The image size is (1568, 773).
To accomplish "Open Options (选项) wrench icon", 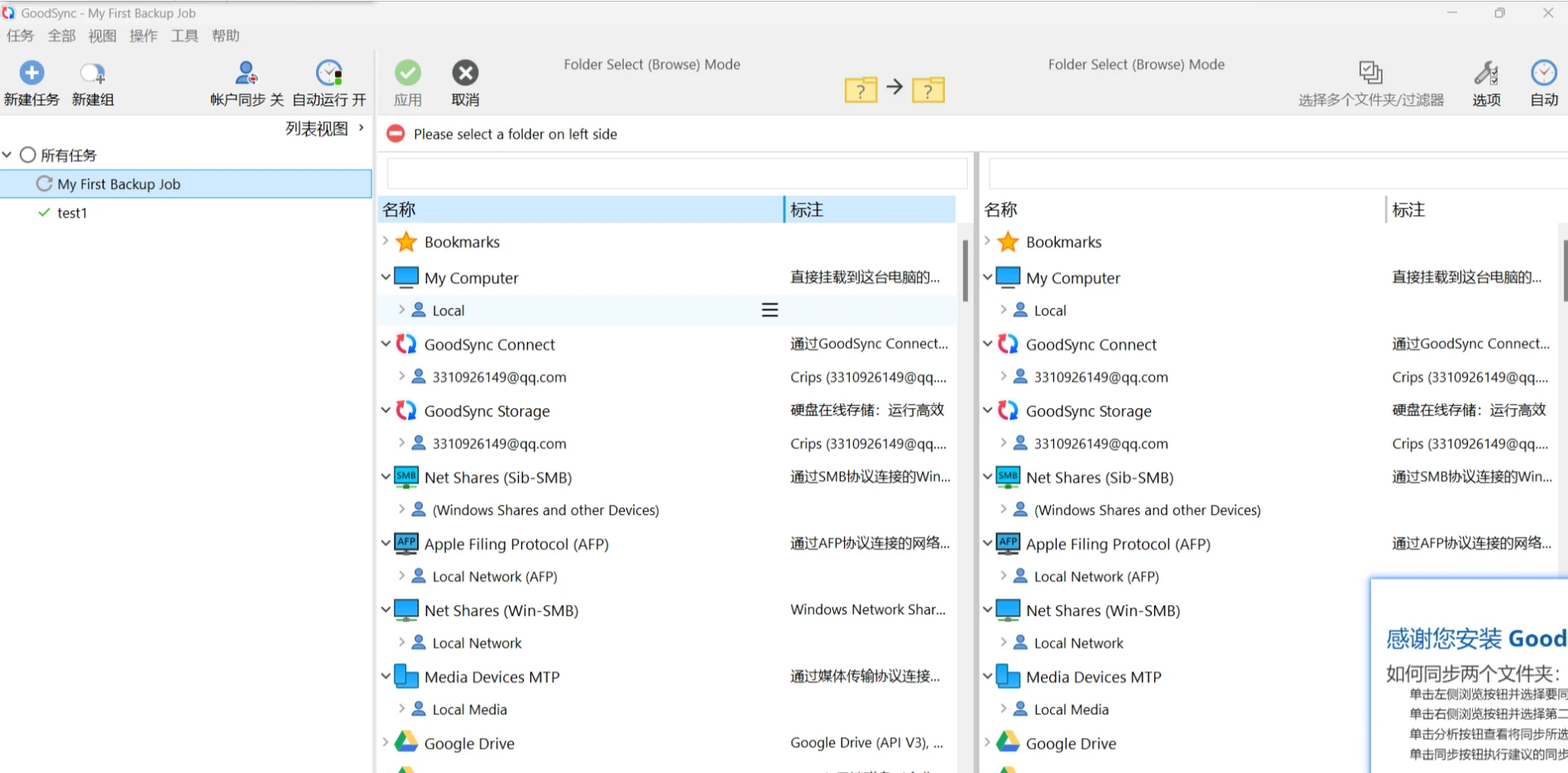I will click(1485, 74).
